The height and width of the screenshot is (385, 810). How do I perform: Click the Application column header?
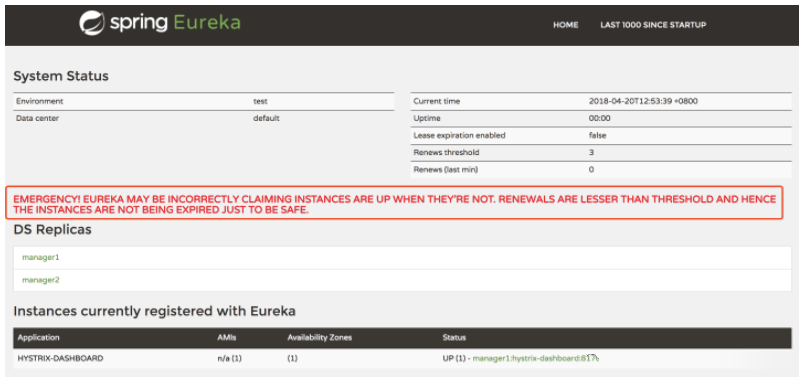[39, 337]
